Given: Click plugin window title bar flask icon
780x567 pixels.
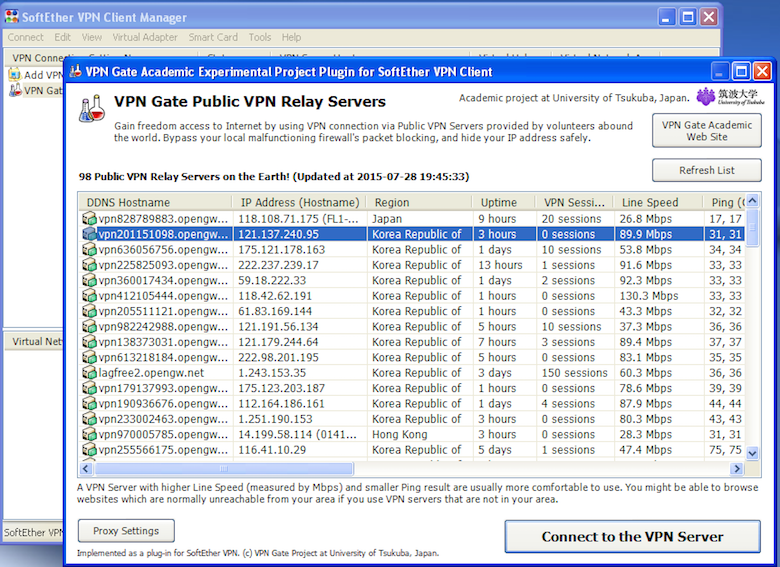Looking at the screenshot, I should click(76, 72).
